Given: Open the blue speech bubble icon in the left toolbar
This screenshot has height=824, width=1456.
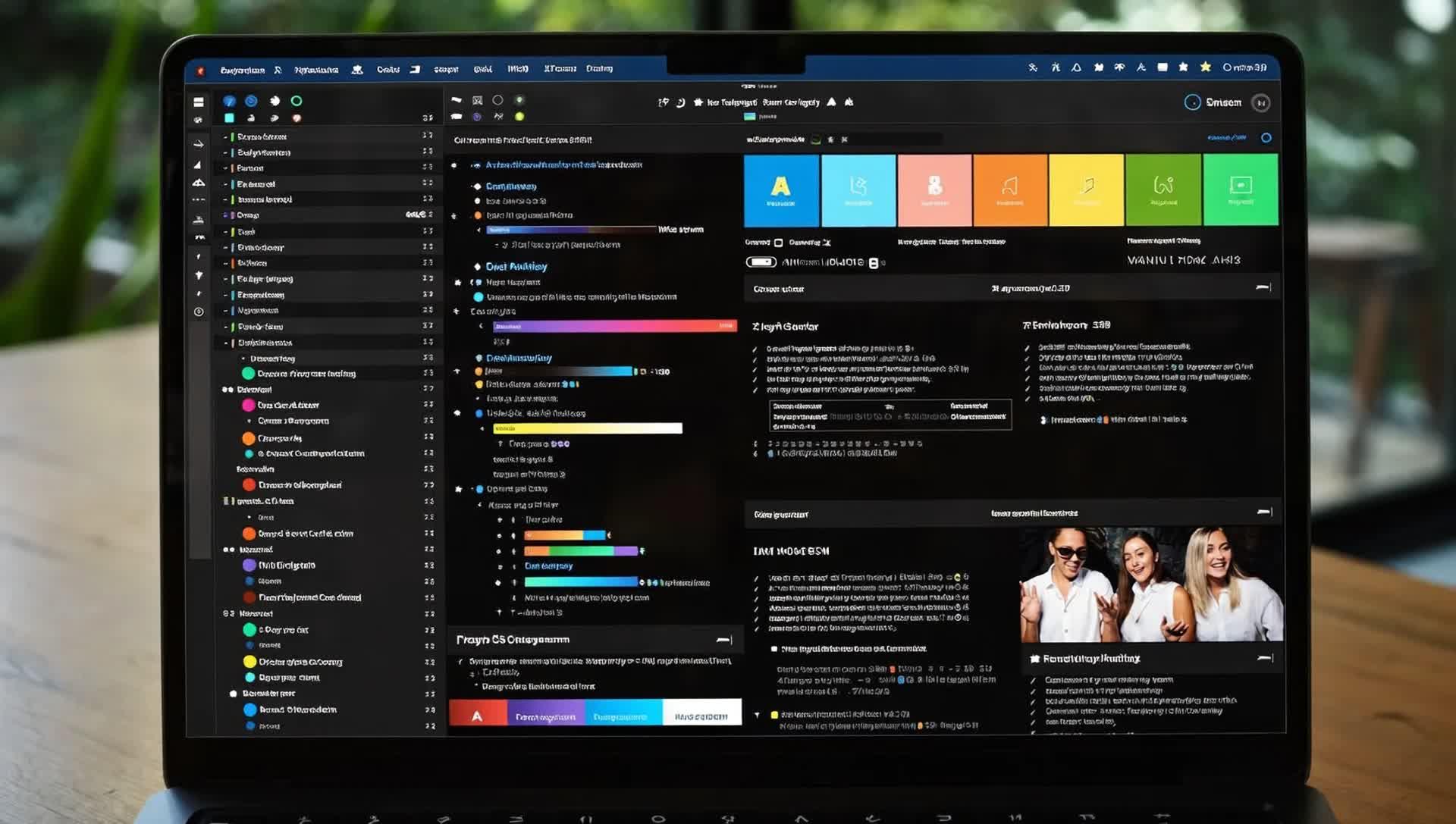Looking at the screenshot, I should pos(229,101).
